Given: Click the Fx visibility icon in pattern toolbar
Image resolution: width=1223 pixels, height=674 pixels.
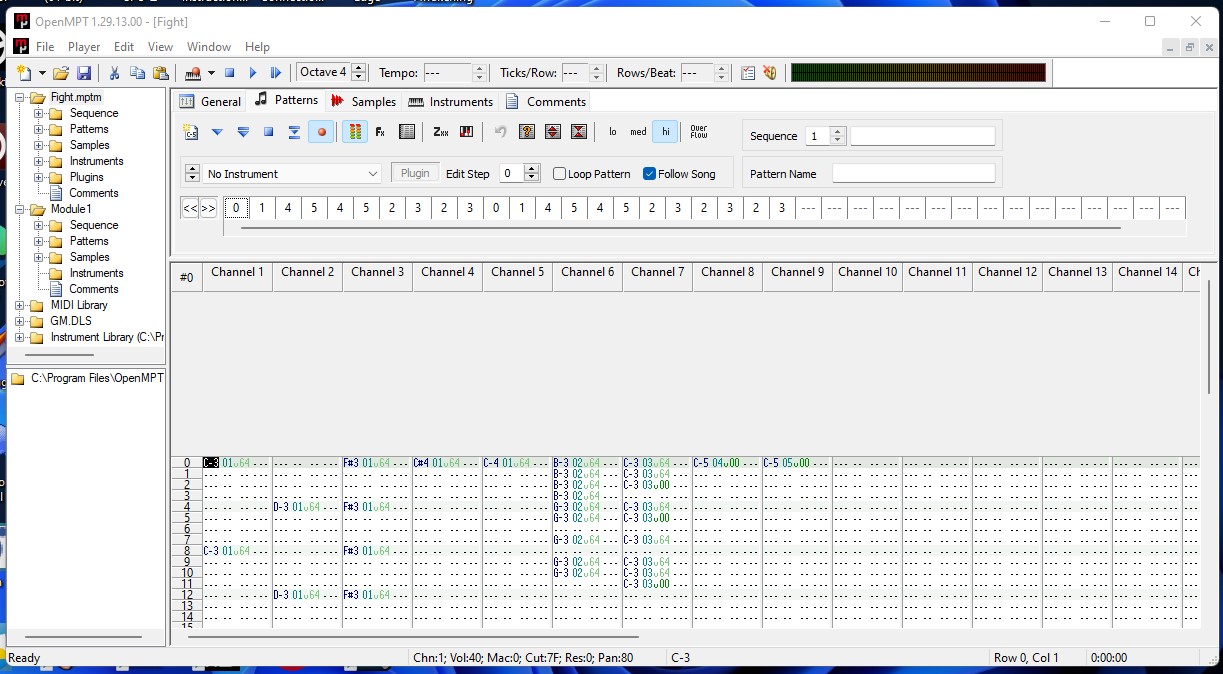Looking at the screenshot, I should (x=380, y=132).
